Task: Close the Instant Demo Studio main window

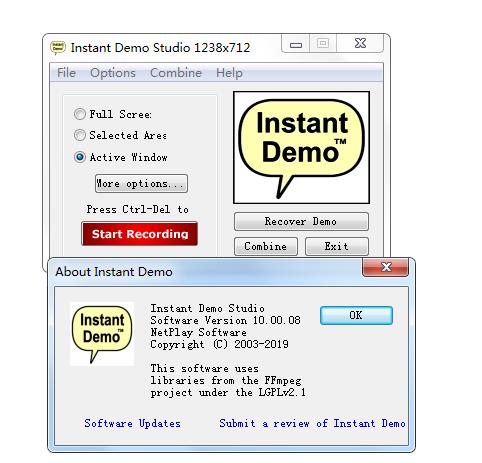Action: point(360,43)
